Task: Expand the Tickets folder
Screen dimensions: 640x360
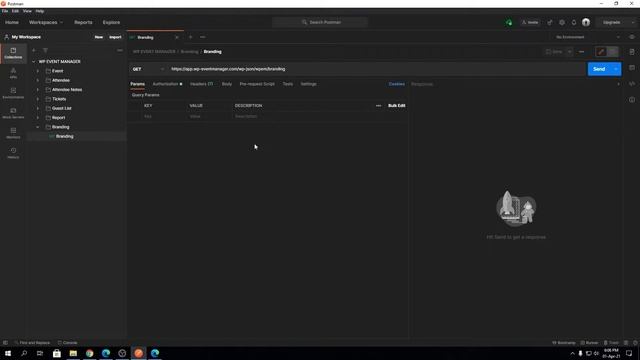Action: coord(38,99)
